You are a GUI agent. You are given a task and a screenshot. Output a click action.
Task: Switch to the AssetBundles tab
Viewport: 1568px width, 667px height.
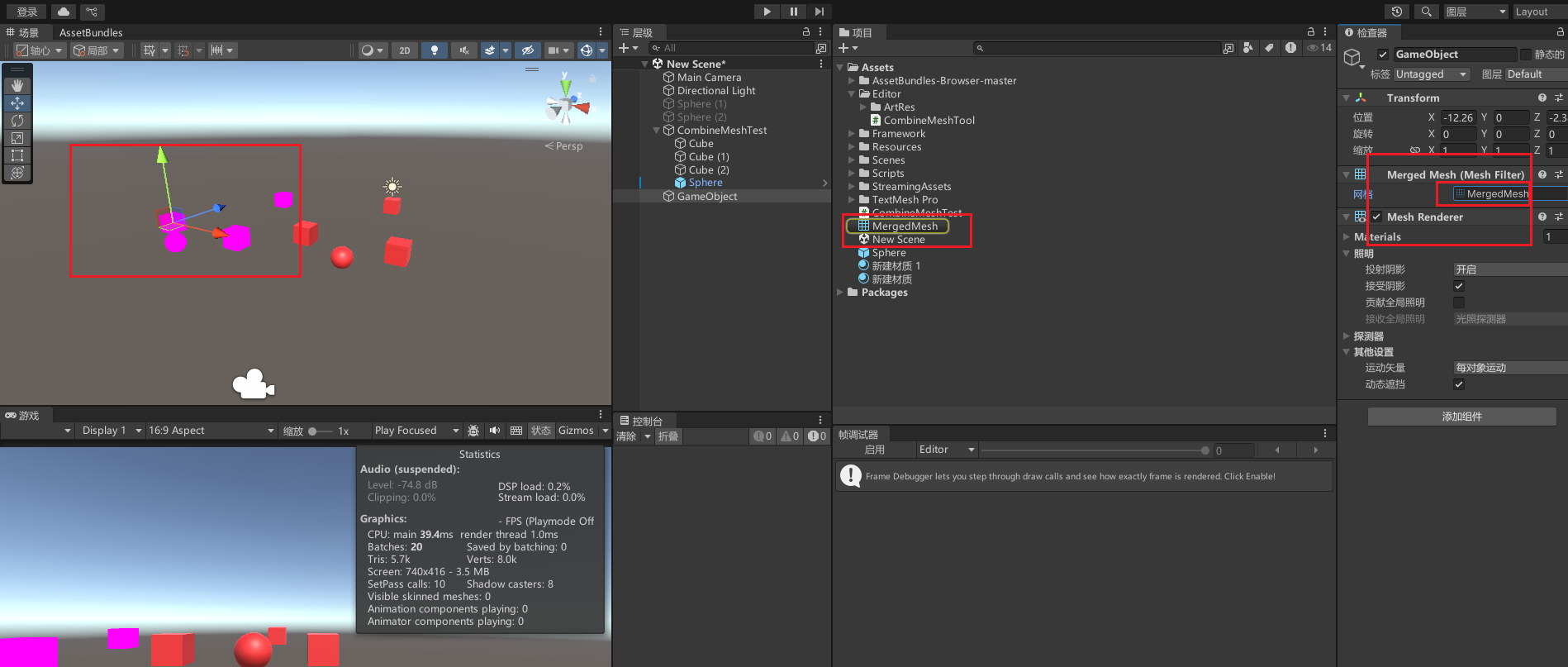tap(91, 32)
